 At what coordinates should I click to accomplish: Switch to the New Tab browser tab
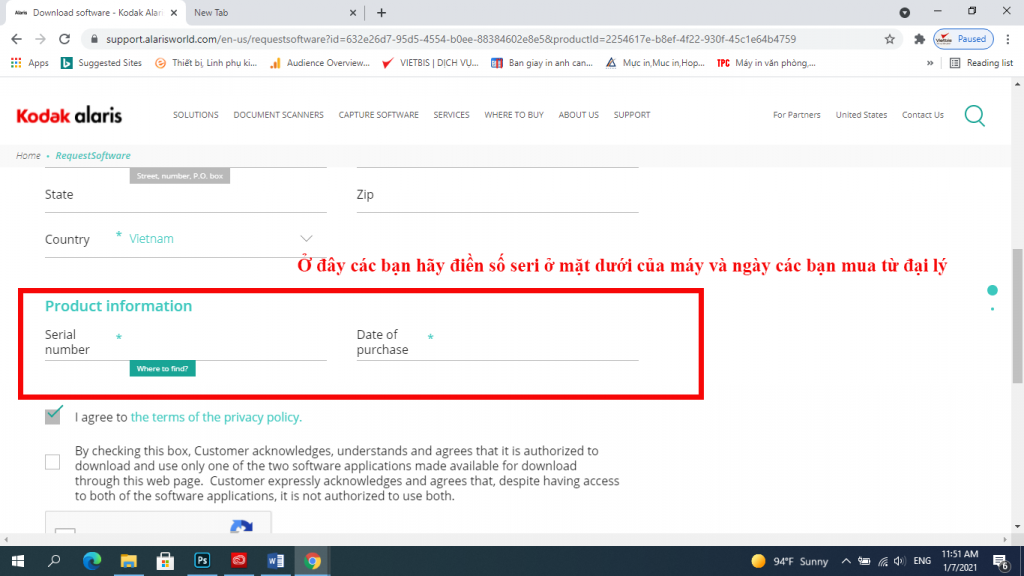(270, 13)
